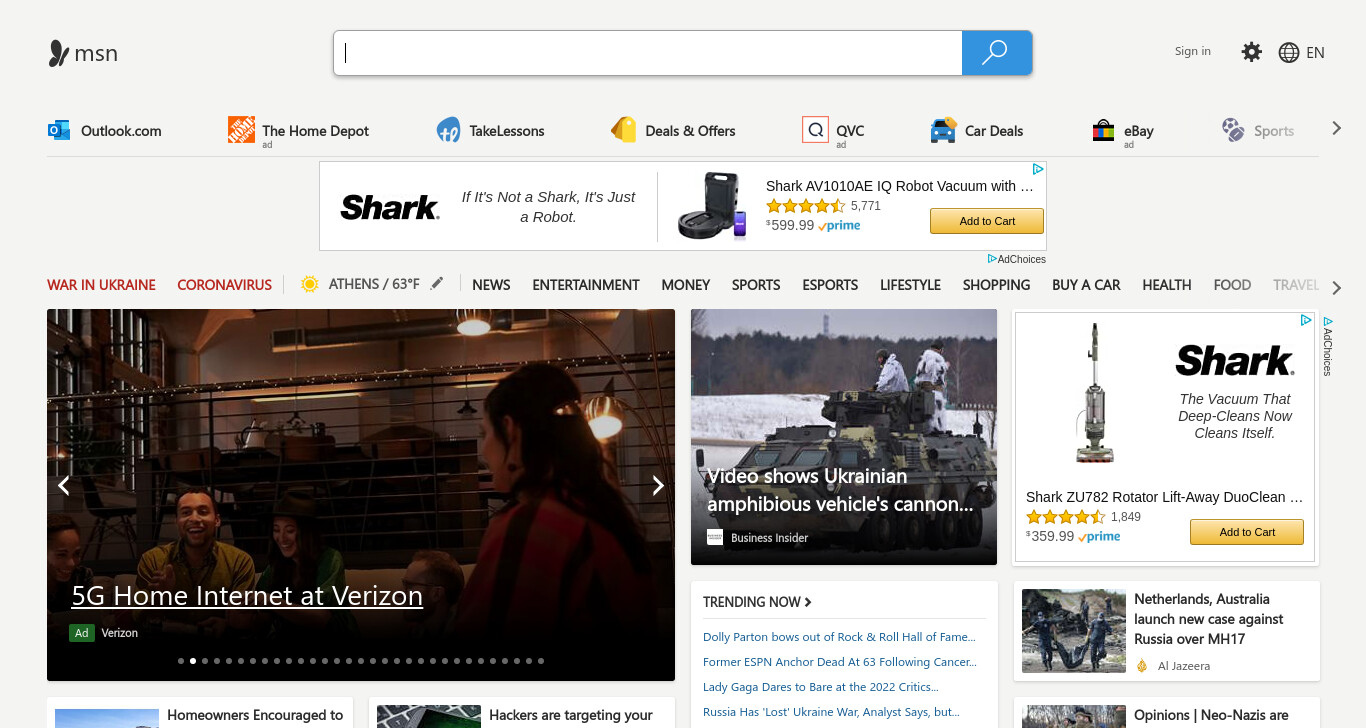Open TakeLessons shortcut icon
The height and width of the screenshot is (728, 1366).
tap(448, 130)
